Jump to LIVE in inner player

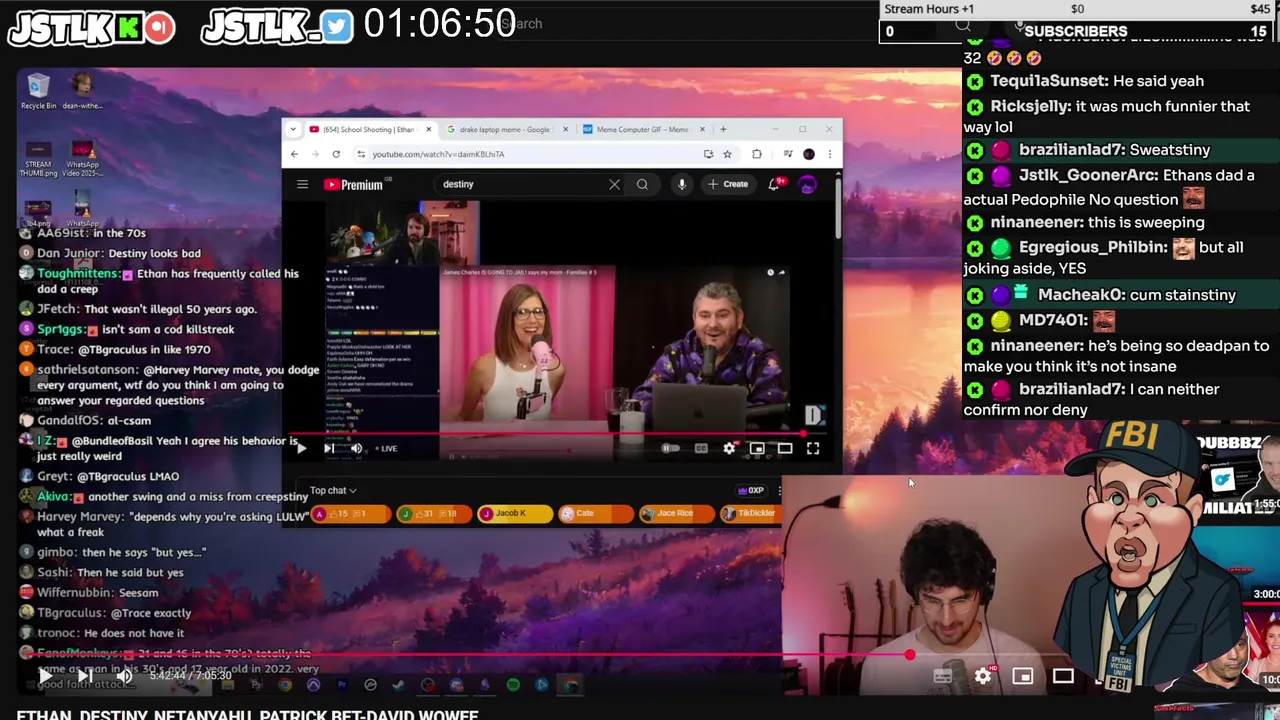(x=387, y=448)
